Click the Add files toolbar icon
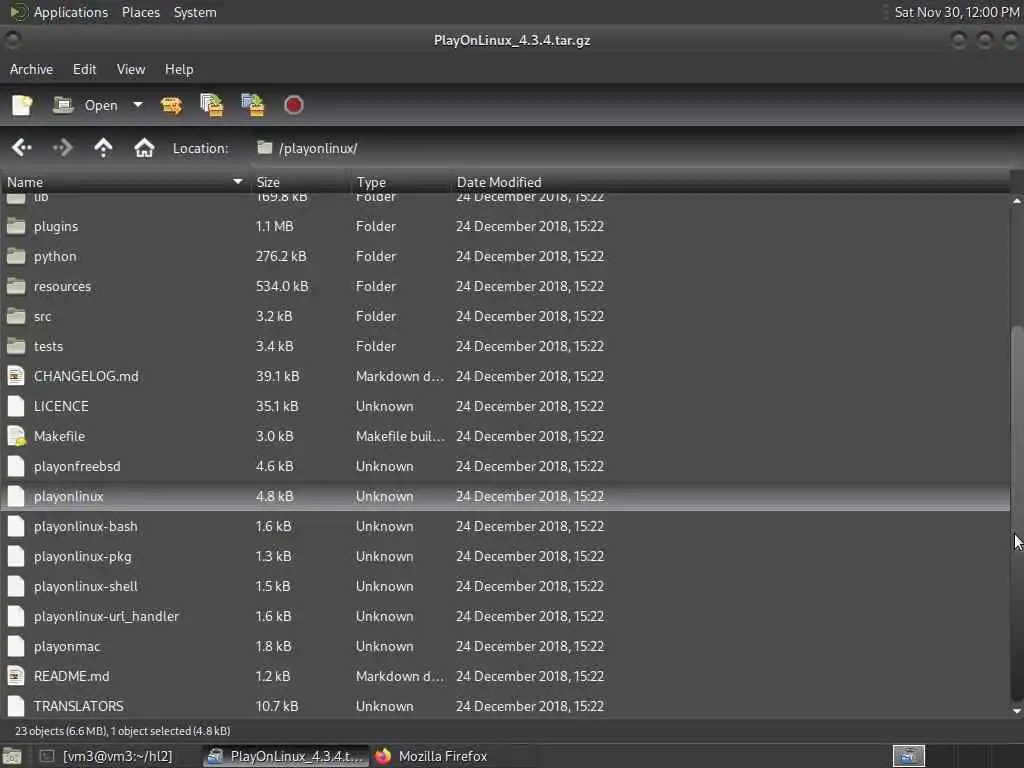The height and width of the screenshot is (768, 1024). (212, 105)
